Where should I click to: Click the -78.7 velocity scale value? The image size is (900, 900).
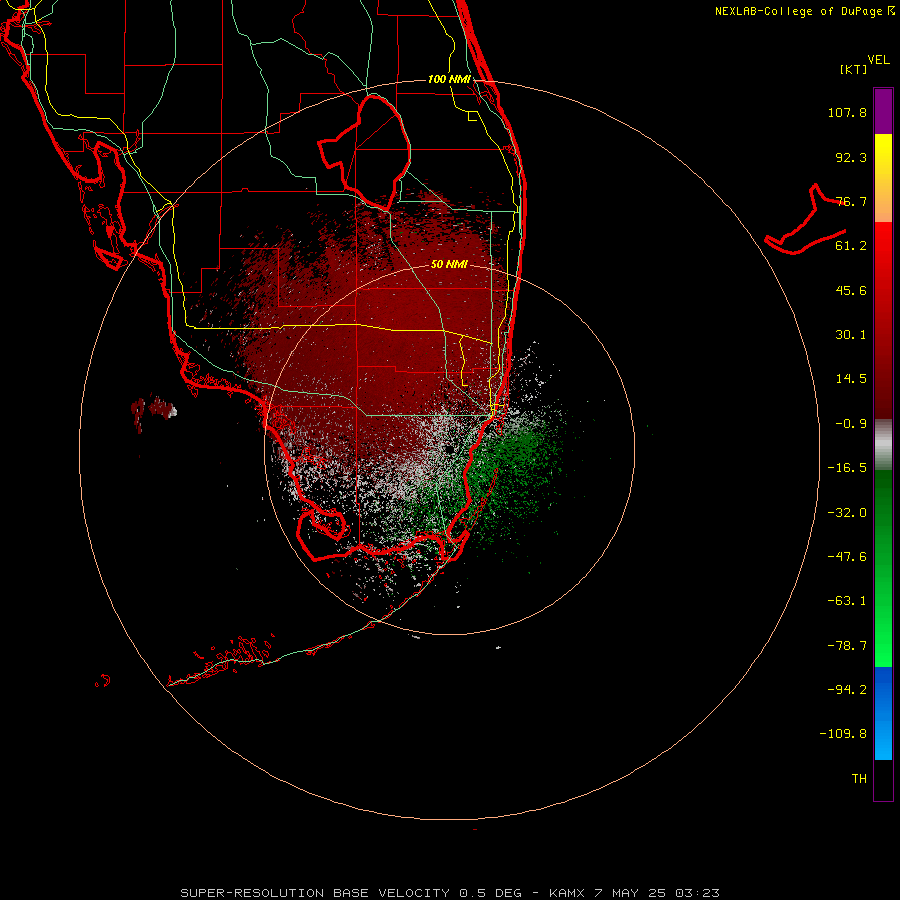pyautogui.click(x=847, y=646)
